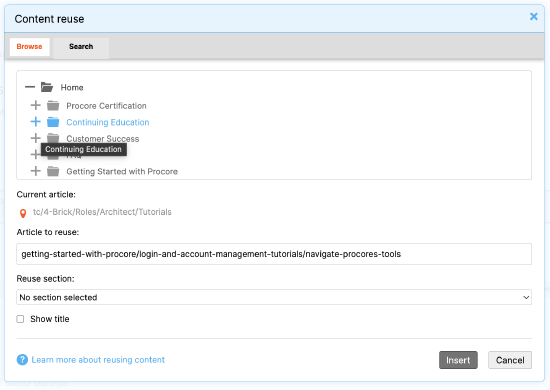
Task: Click the Insert button
Action: coord(458,360)
